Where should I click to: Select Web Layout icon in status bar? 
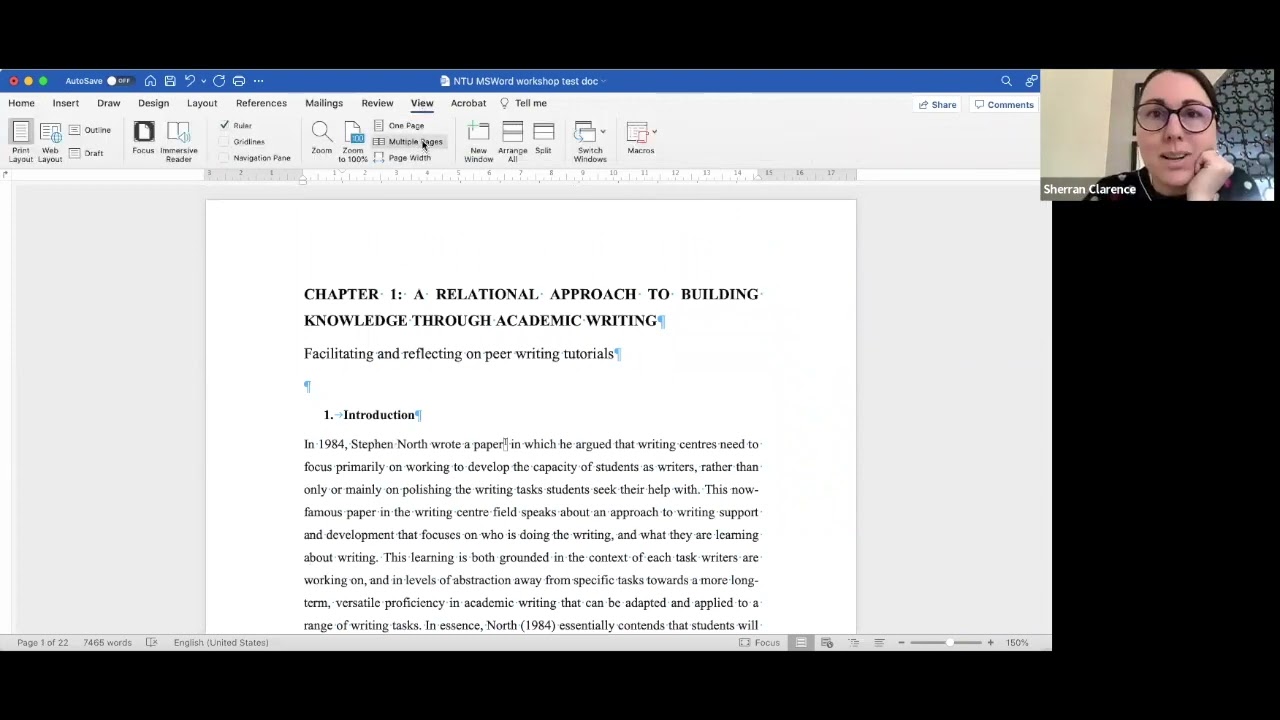pos(827,643)
